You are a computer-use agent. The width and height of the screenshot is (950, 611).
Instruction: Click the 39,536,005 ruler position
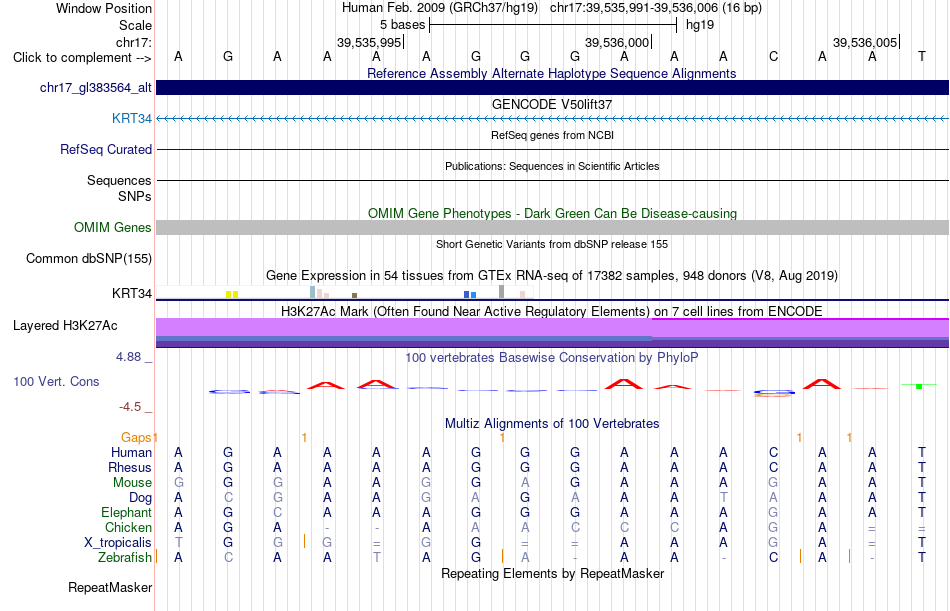click(865, 42)
